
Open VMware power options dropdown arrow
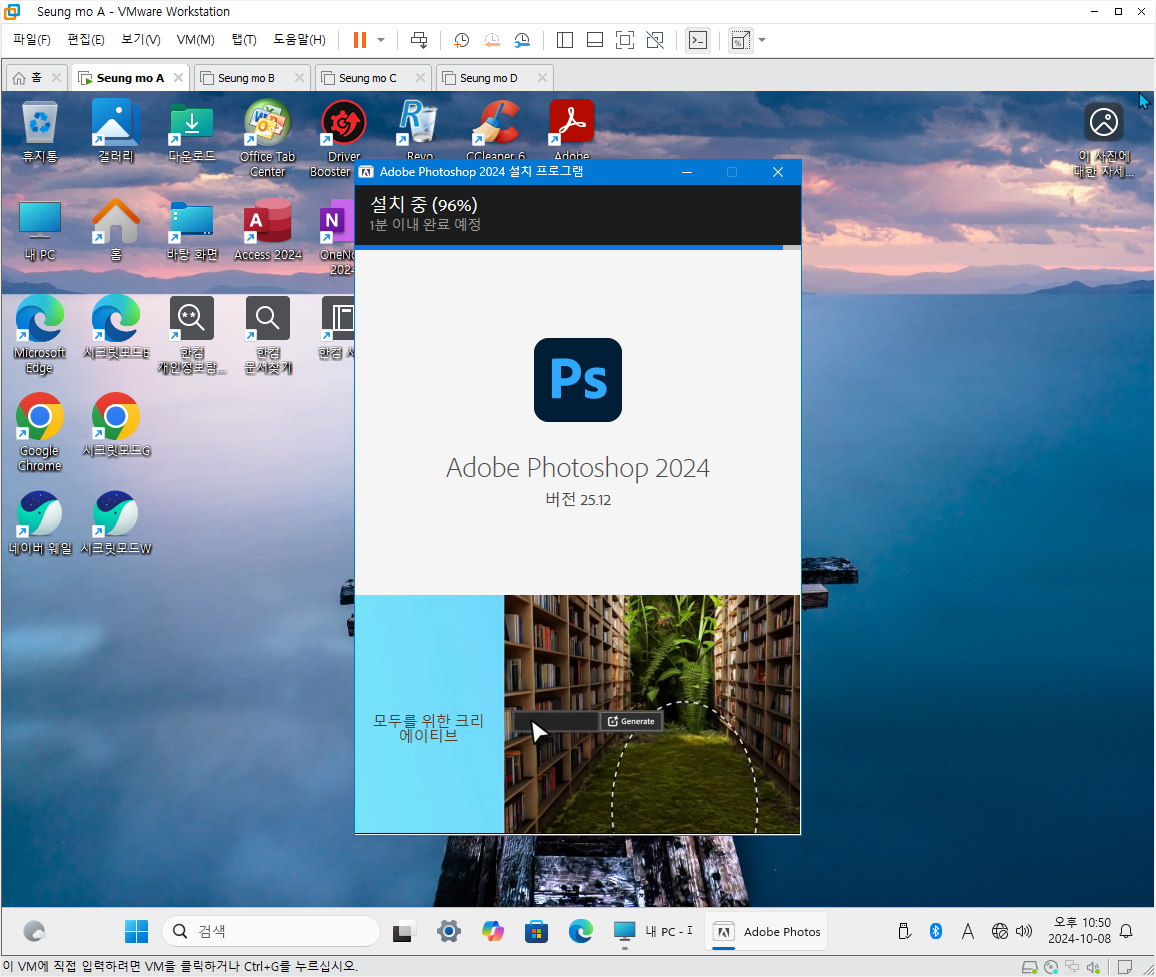tap(381, 40)
